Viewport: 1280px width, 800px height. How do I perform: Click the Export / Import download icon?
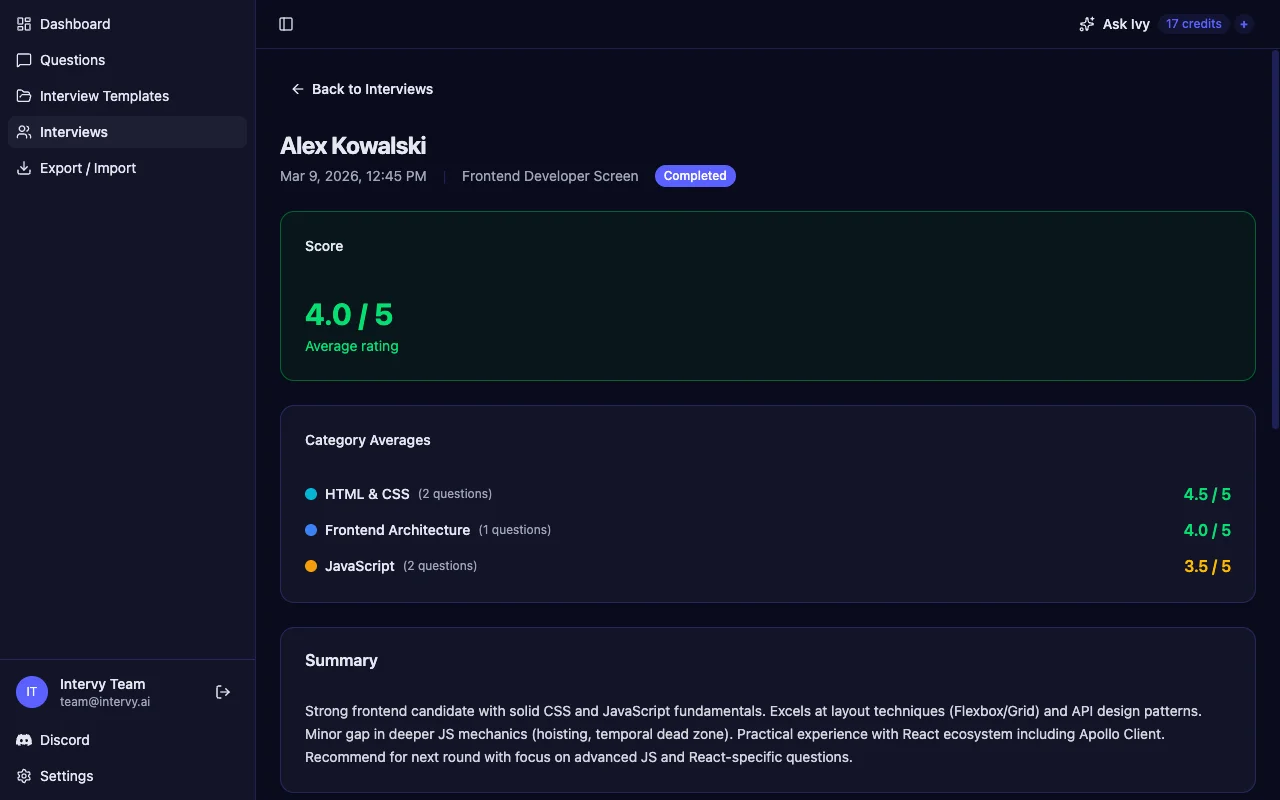click(24, 168)
